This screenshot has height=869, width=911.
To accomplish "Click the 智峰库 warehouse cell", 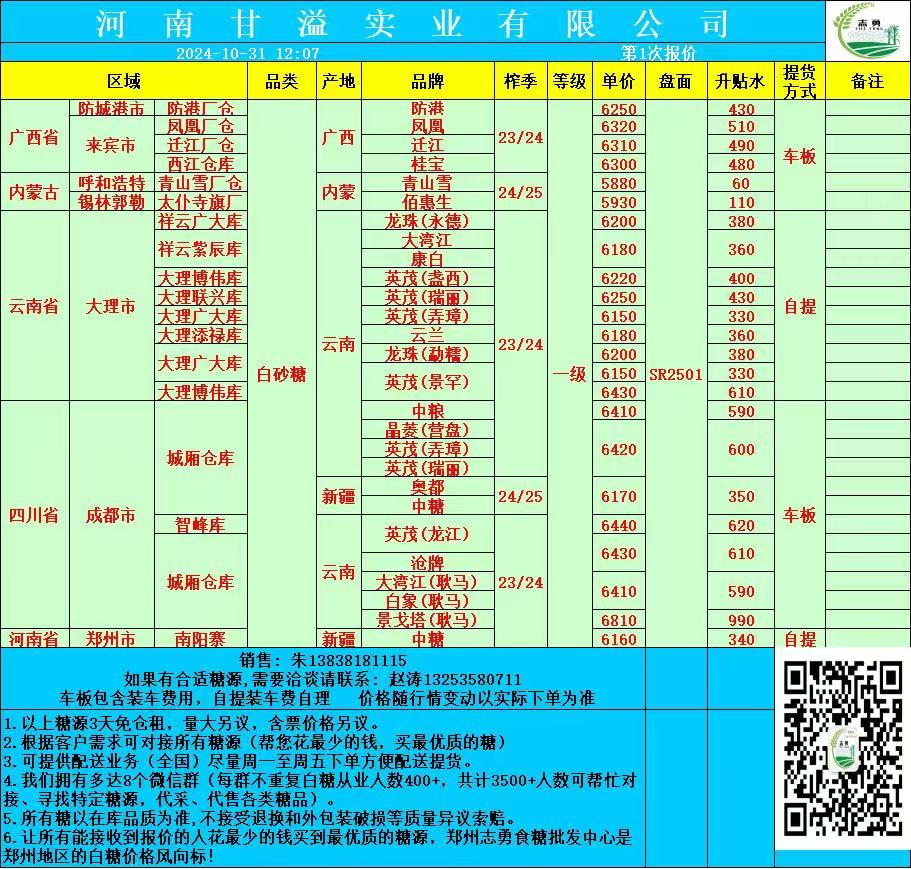I will pos(200,525).
